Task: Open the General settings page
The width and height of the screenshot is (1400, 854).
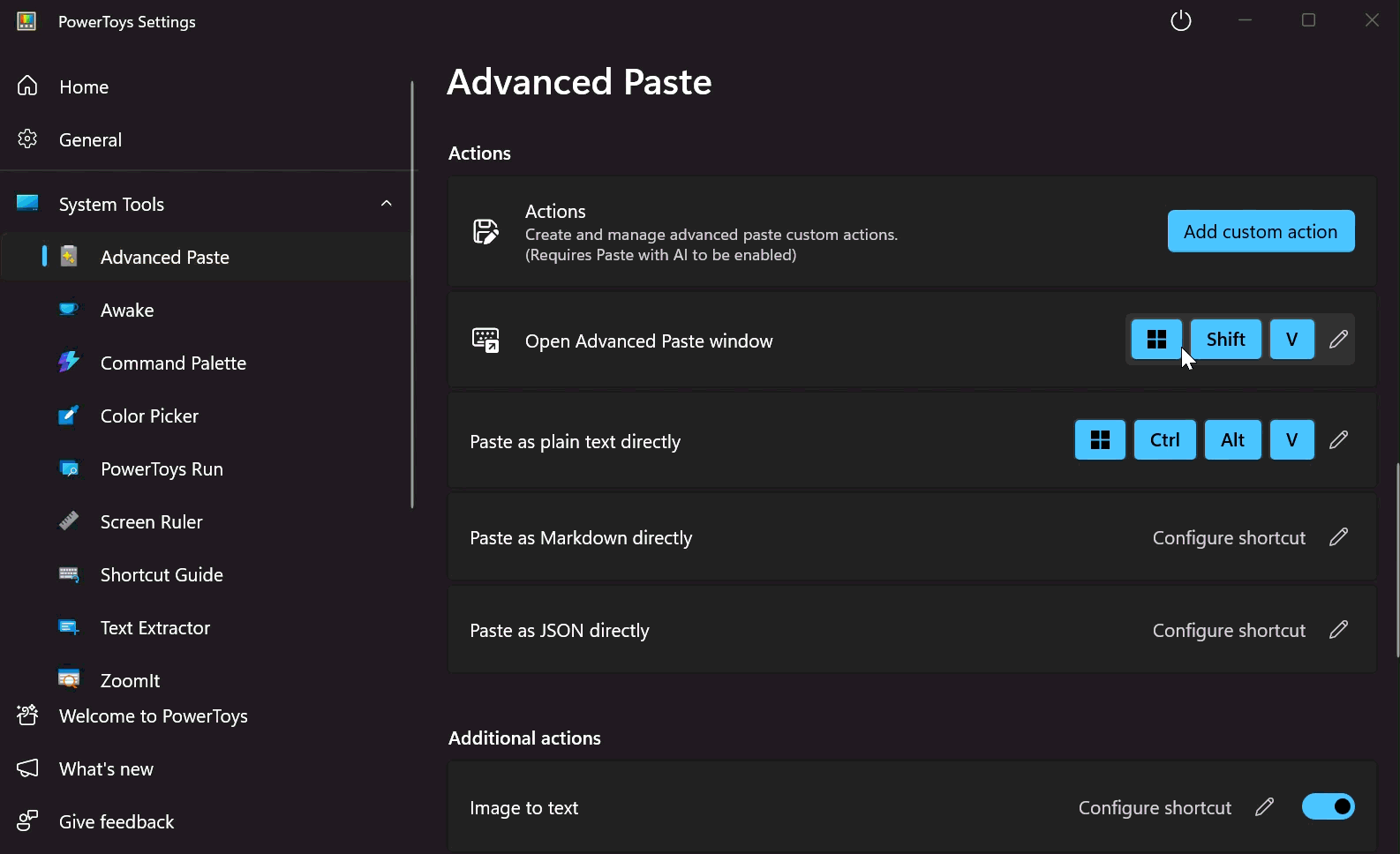Action: [x=205, y=139]
